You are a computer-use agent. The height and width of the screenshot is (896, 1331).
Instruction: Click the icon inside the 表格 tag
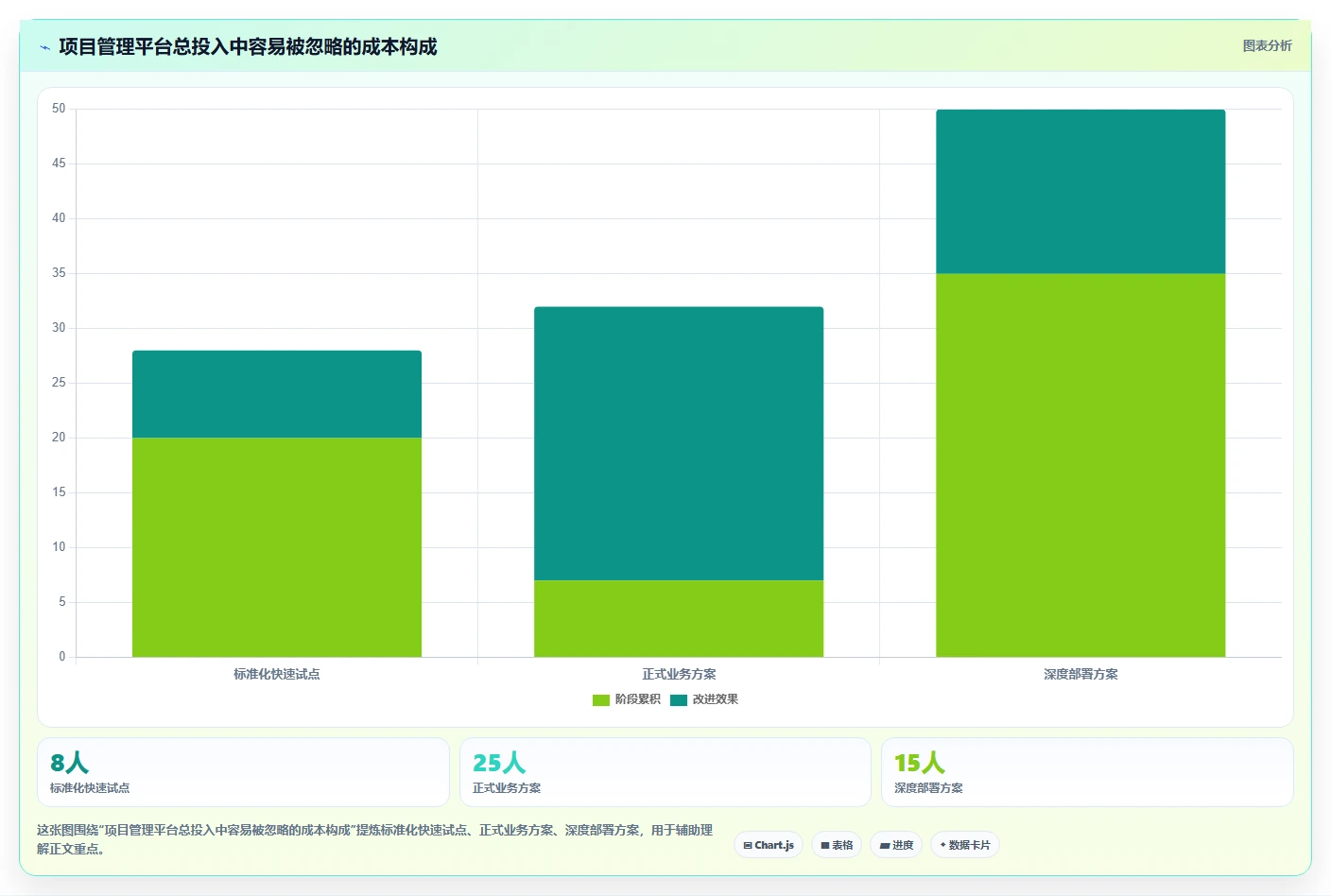click(824, 846)
